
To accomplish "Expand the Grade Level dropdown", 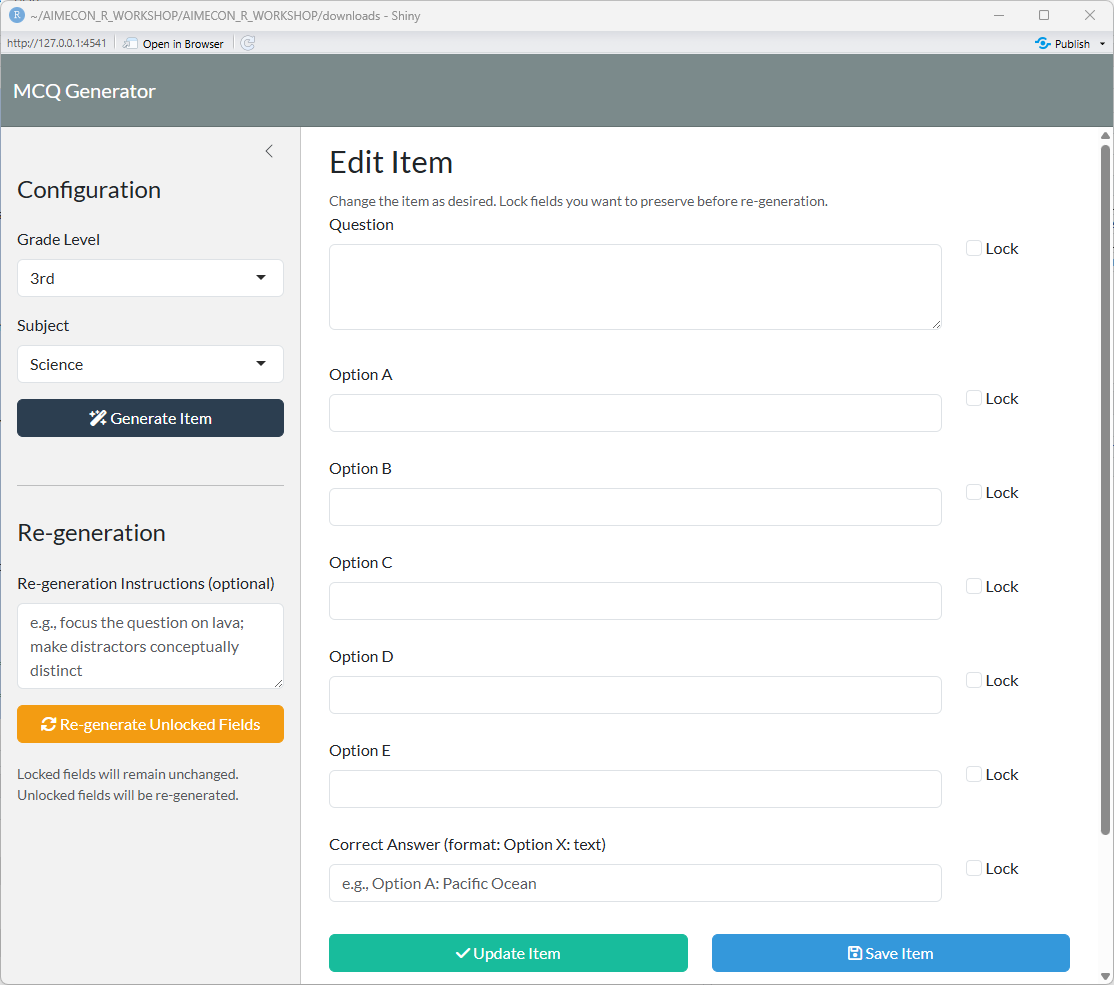I will pyautogui.click(x=150, y=278).
